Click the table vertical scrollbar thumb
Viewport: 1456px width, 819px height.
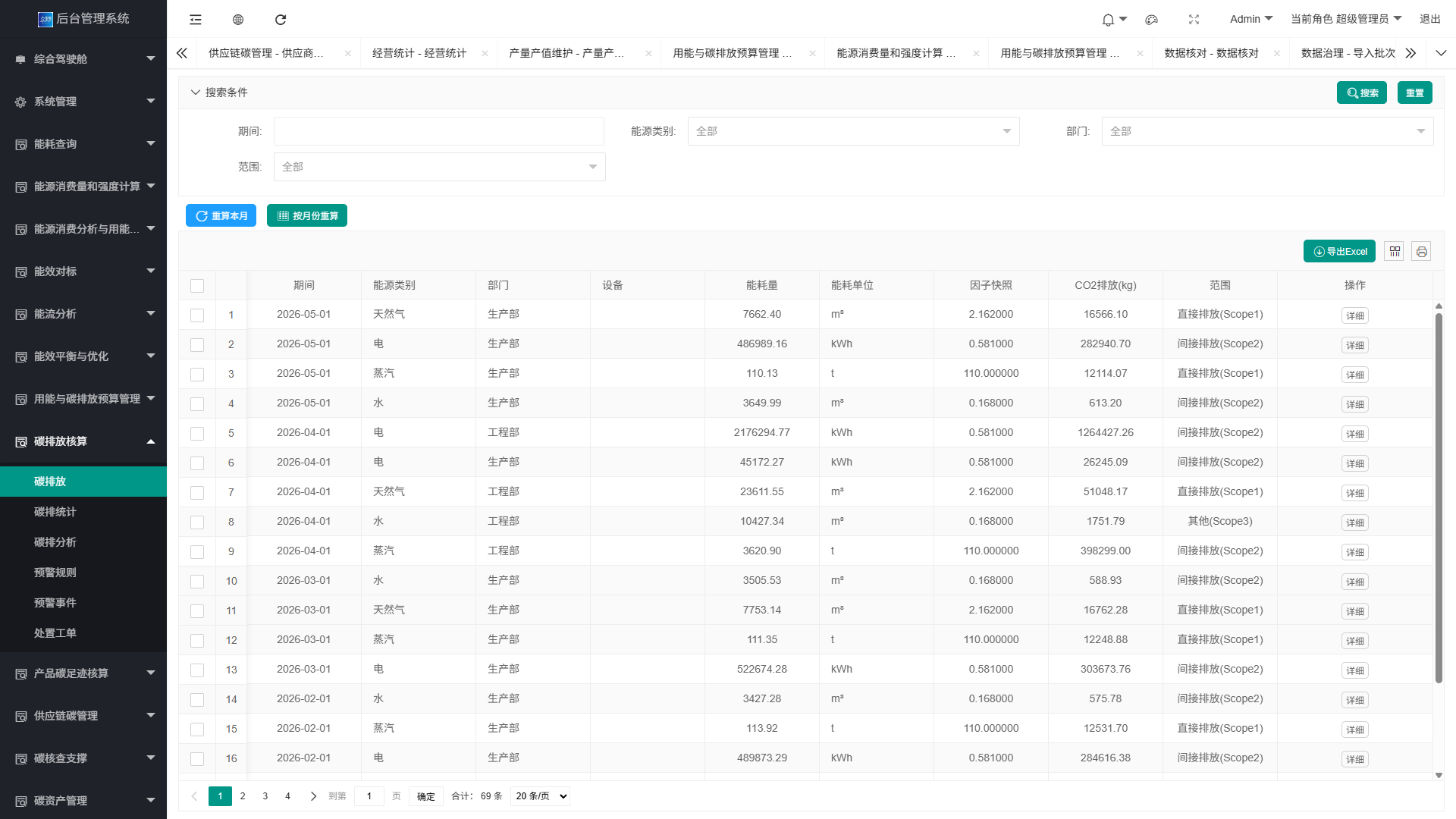point(1439,497)
